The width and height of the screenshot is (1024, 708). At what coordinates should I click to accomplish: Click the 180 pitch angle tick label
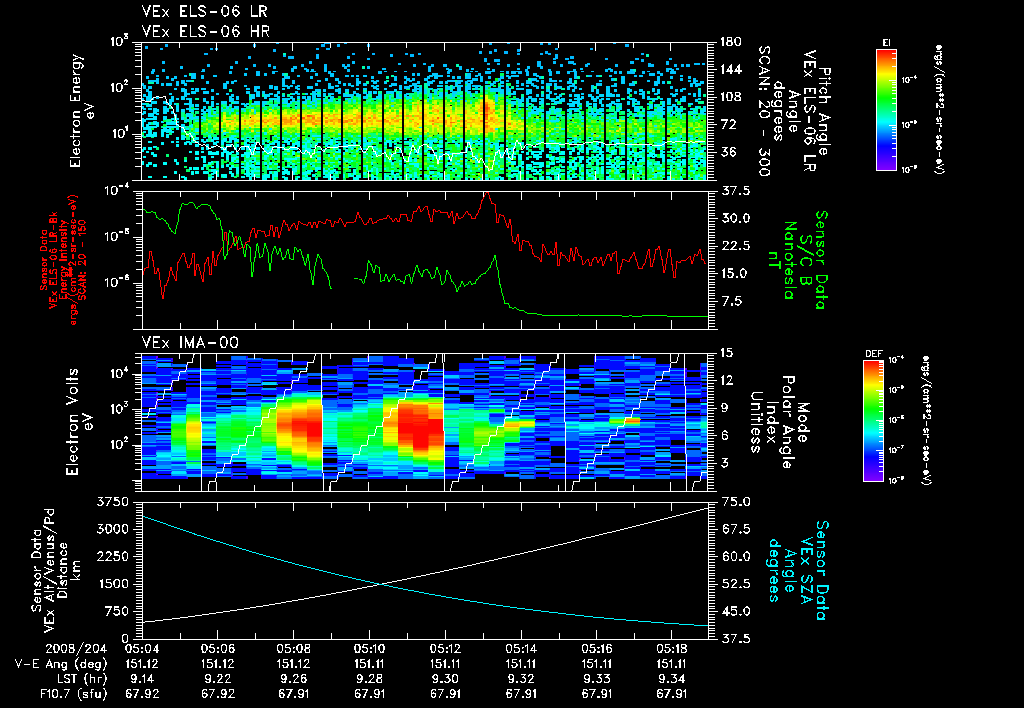(x=731, y=42)
